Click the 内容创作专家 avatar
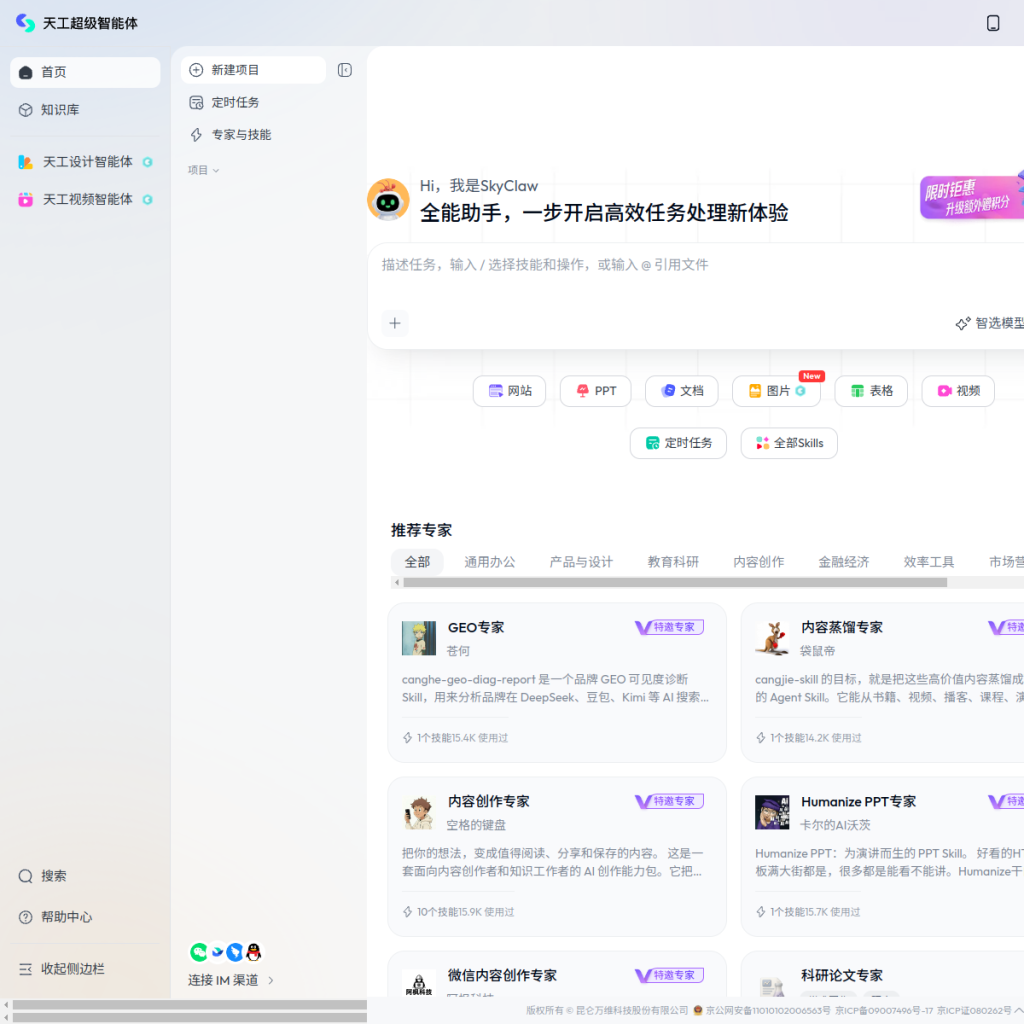The image size is (1024, 1024). pos(419,812)
